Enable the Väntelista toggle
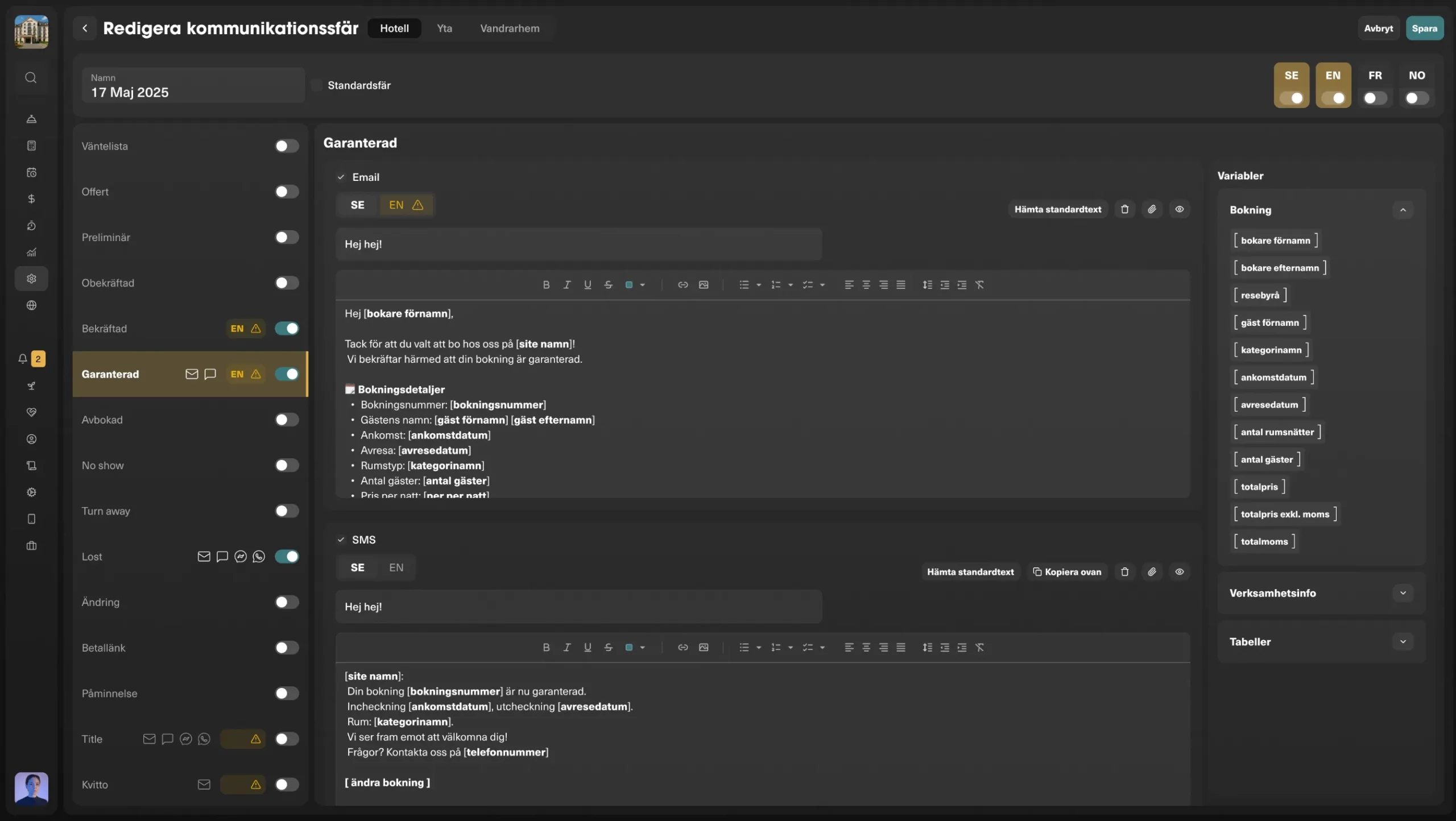The image size is (1456, 821). click(287, 146)
